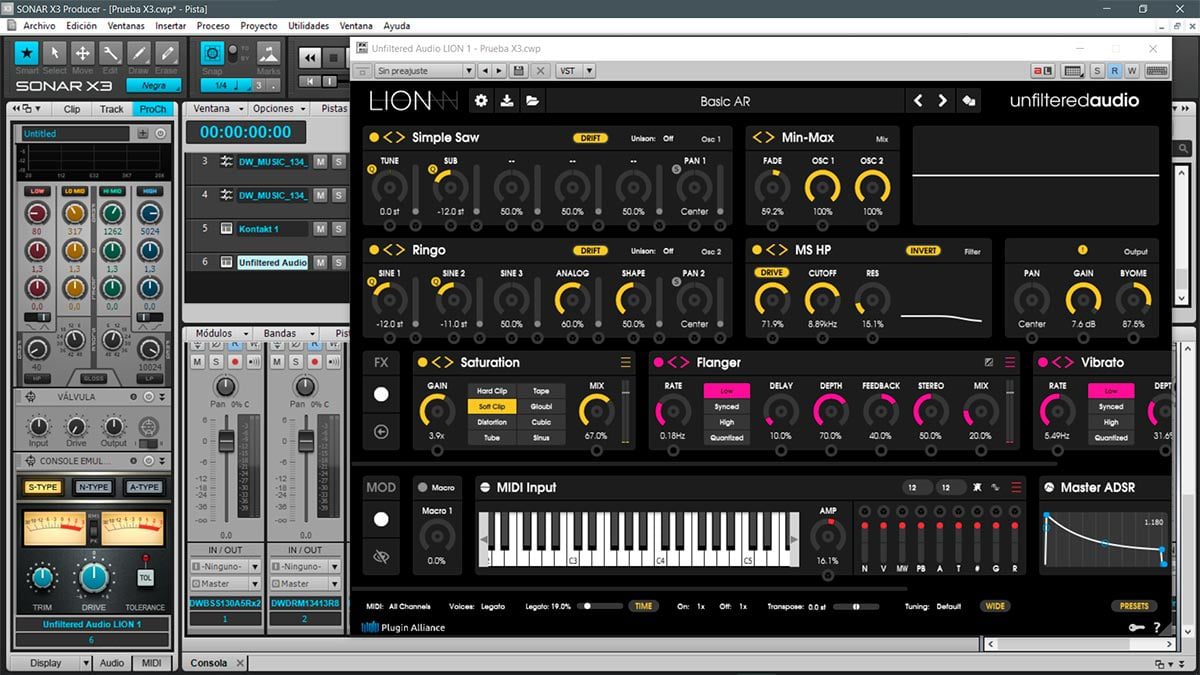Viewport: 1200px width, 675px height.
Task: Click LION save preset download icon
Action: (507, 100)
